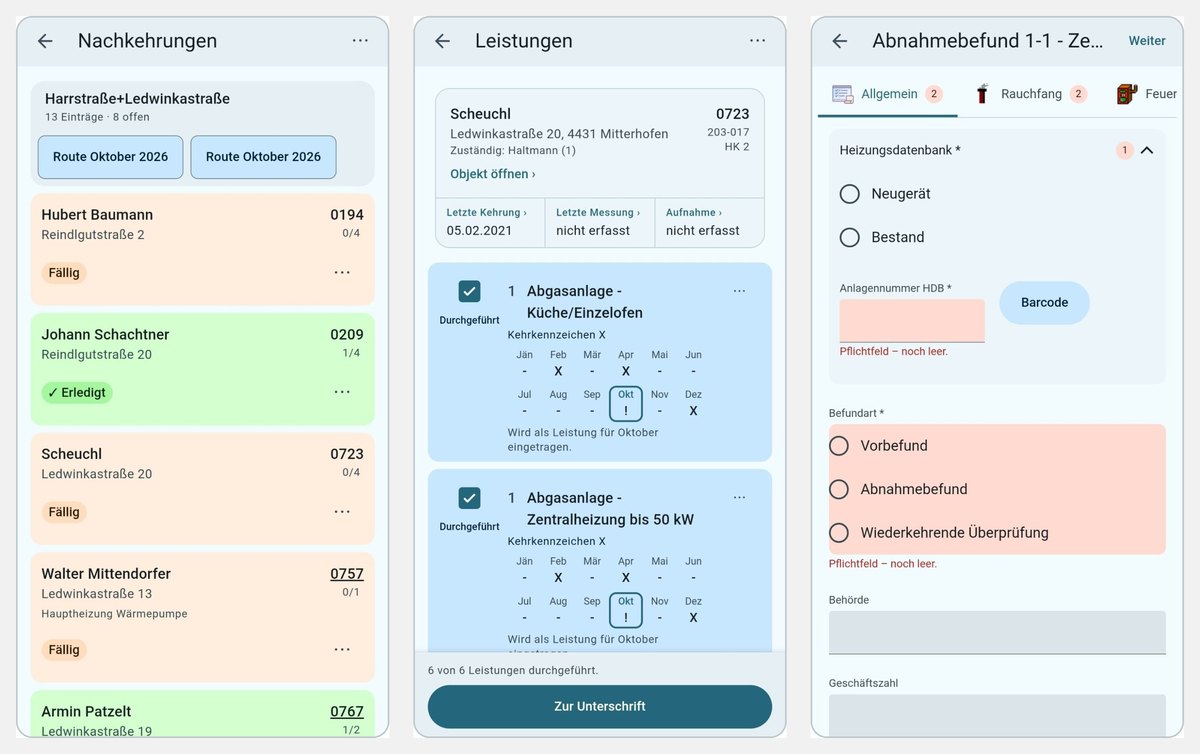The image size is (1200, 754).
Task: Go back from Abnahmebefund screen
Action: [840, 41]
